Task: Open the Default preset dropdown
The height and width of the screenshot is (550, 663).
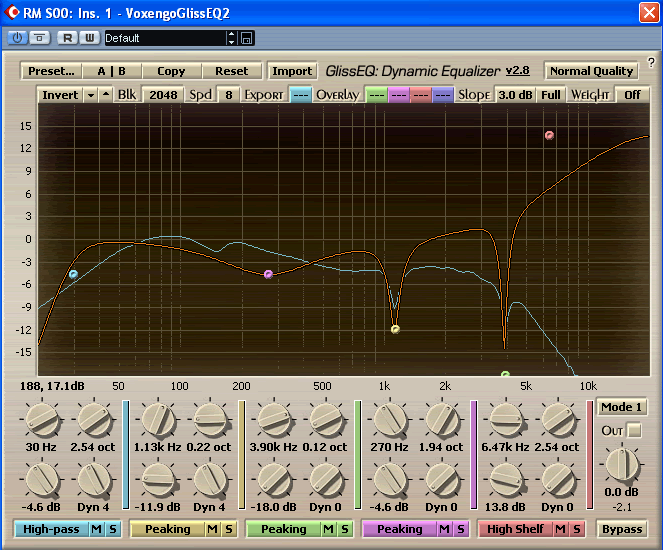Action: pos(165,38)
